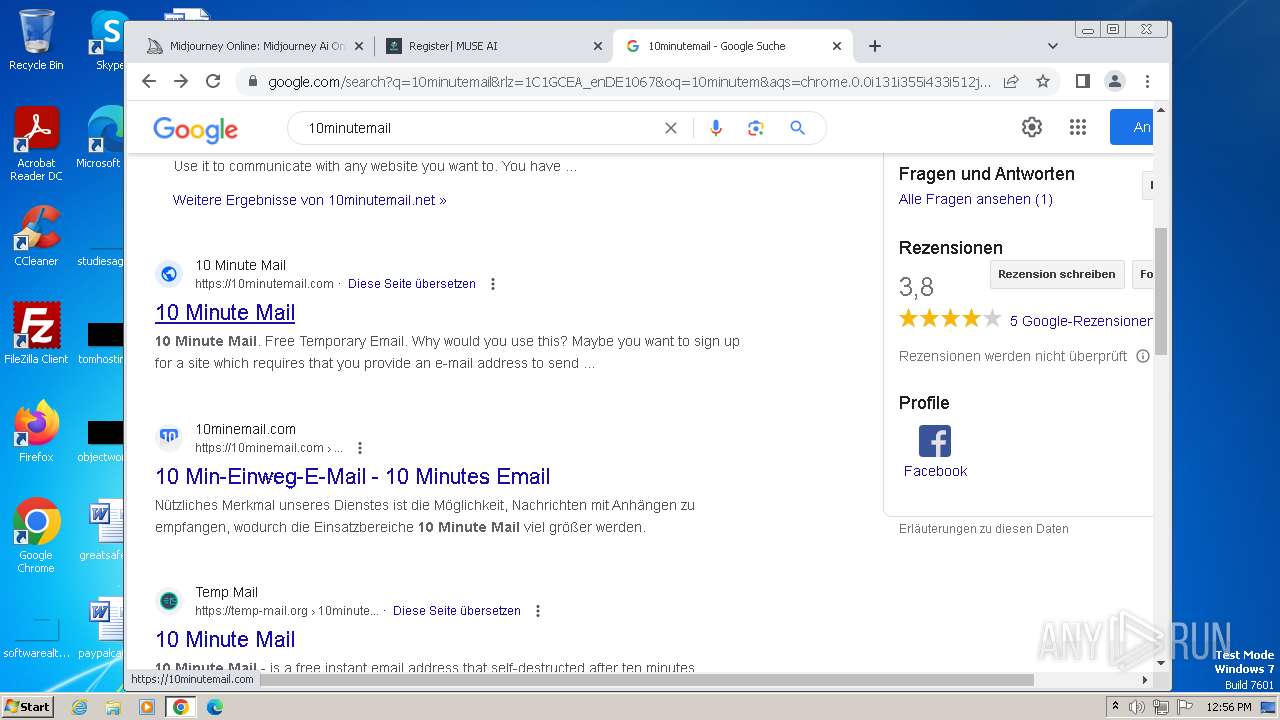
Task: Show info about unverified reviews
Action: tap(1143, 356)
